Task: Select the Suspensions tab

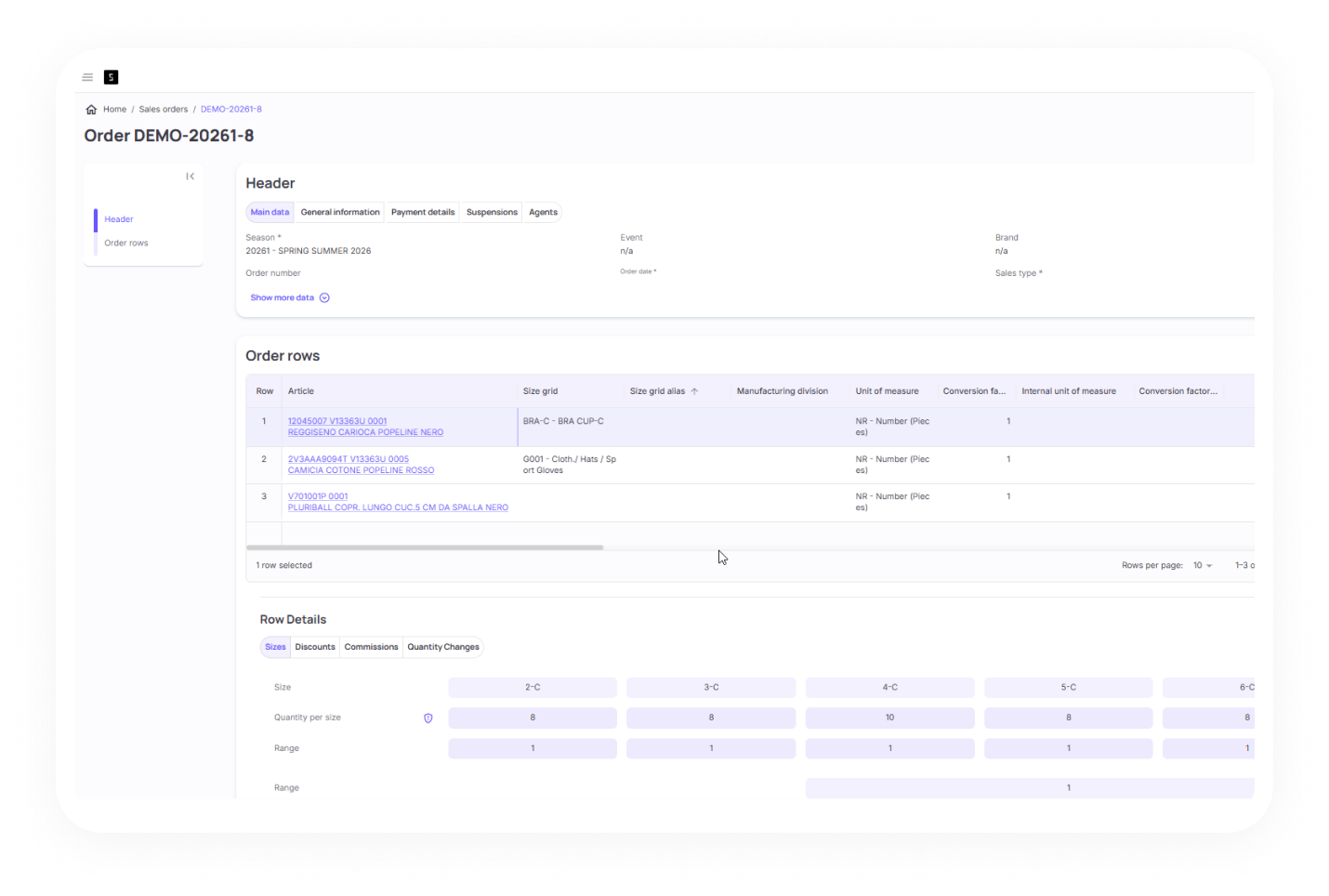Action: click(492, 213)
